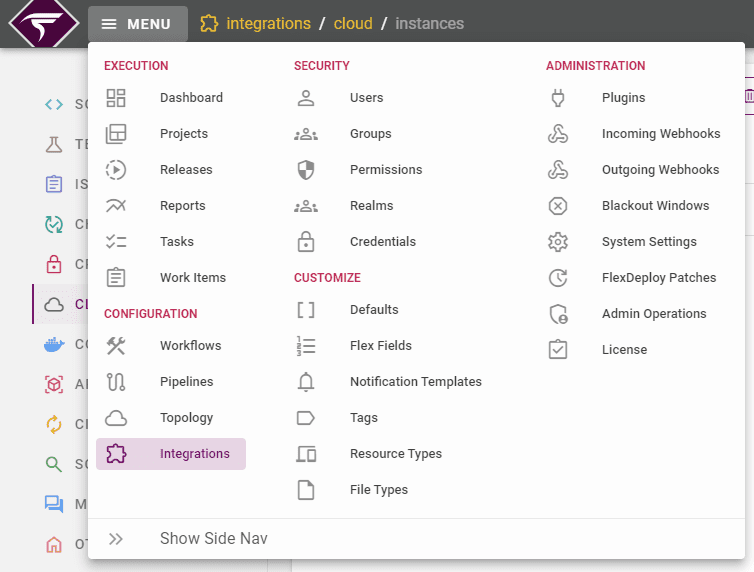Click the Pipelines icon

click(x=116, y=382)
